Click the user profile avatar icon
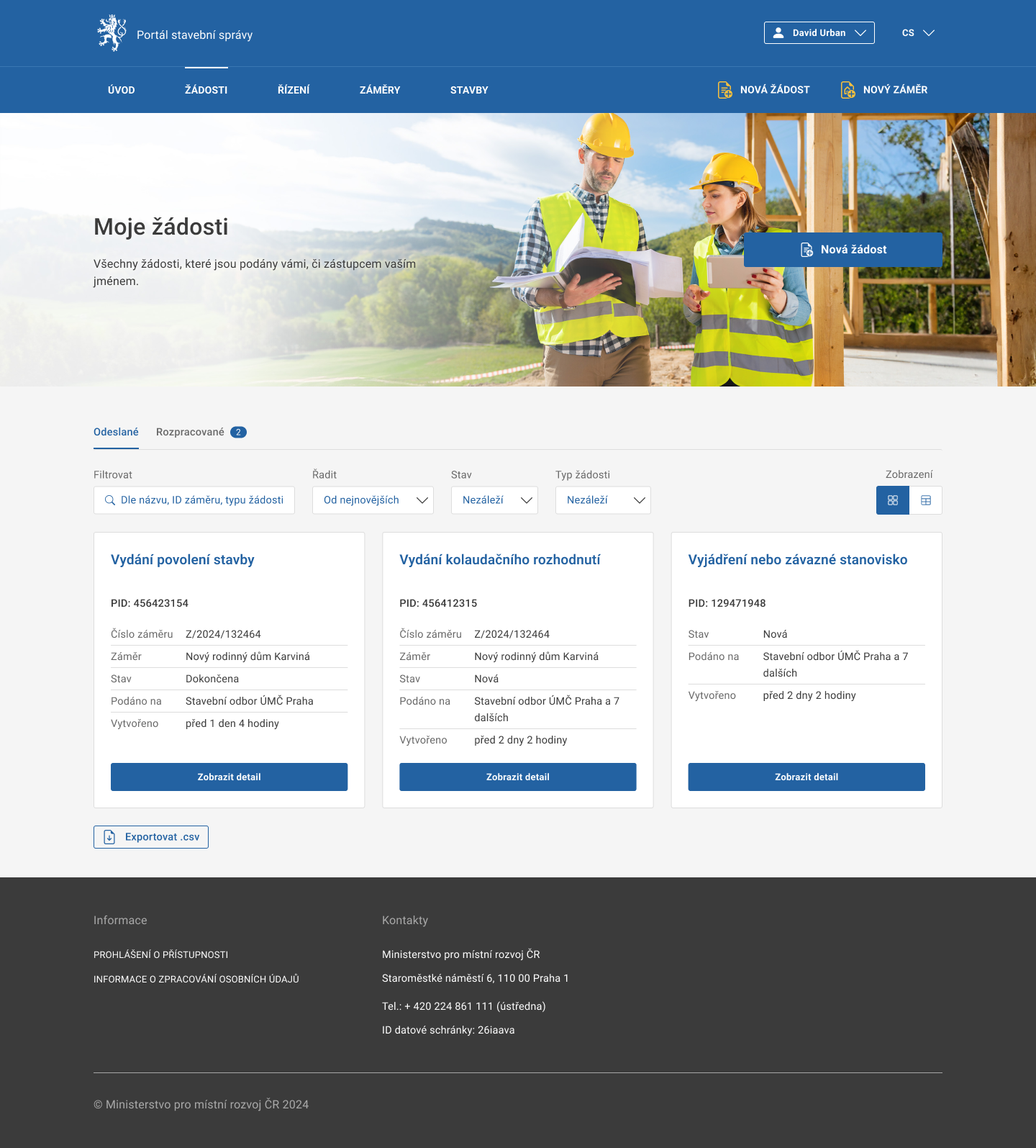1036x1148 pixels. pyautogui.click(x=778, y=33)
